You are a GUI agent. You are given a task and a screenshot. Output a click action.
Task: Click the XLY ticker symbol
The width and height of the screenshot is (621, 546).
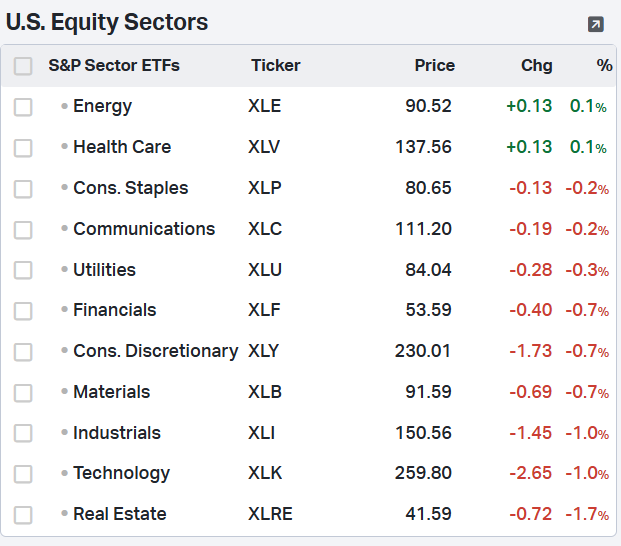[x=265, y=351]
